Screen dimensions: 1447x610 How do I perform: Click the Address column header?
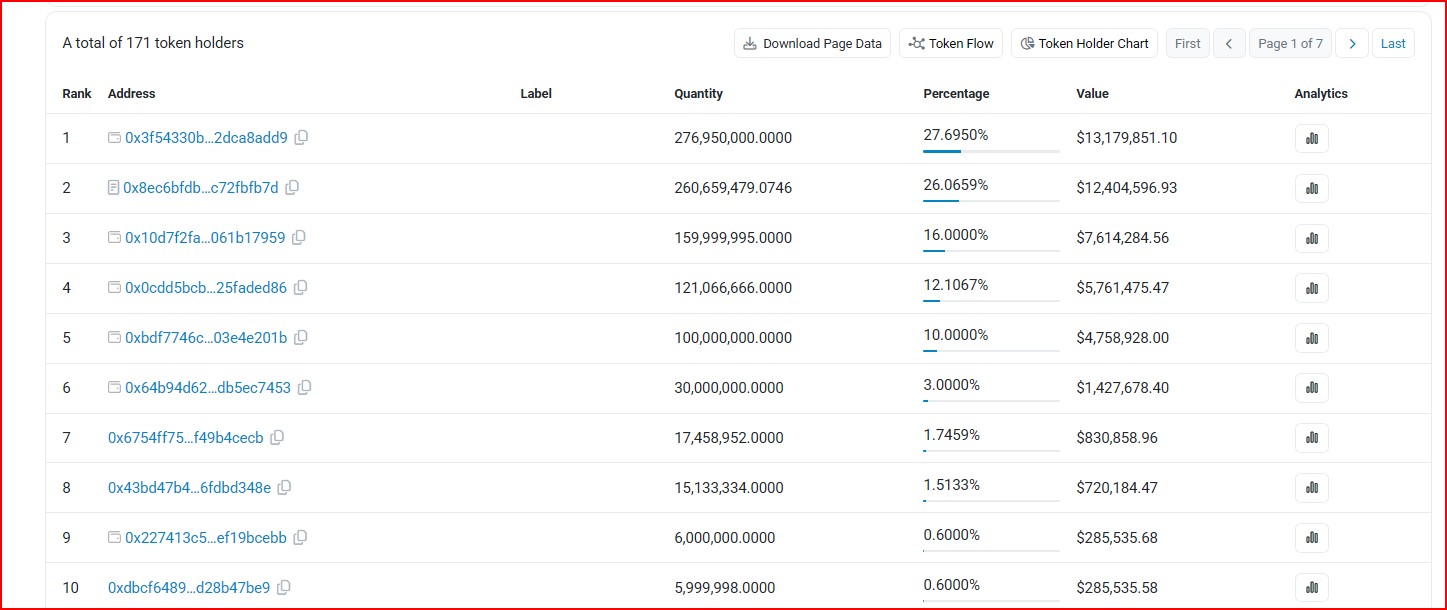(132, 94)
